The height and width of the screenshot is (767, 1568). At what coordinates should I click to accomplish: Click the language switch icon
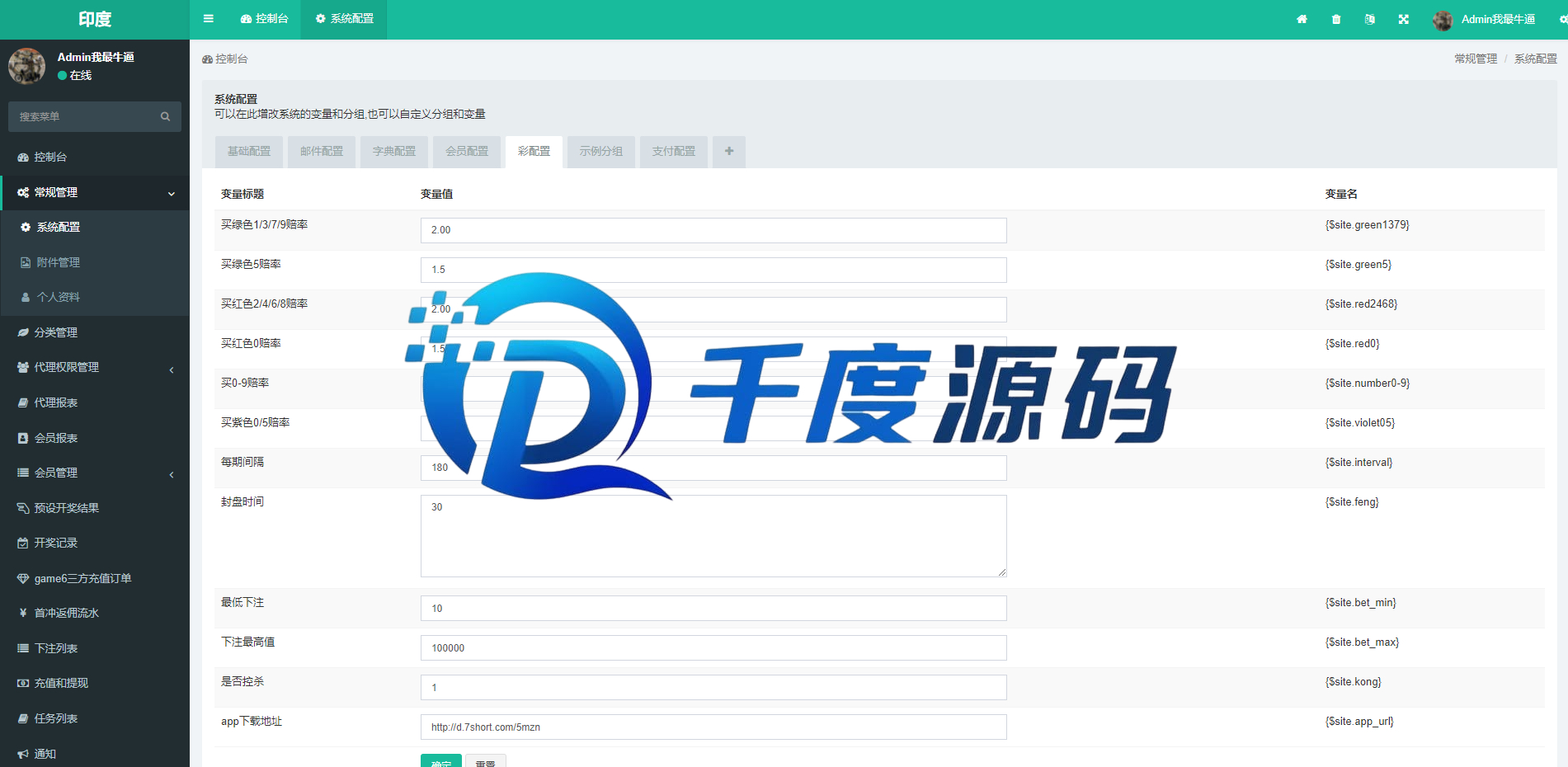tap(1370, 19)
